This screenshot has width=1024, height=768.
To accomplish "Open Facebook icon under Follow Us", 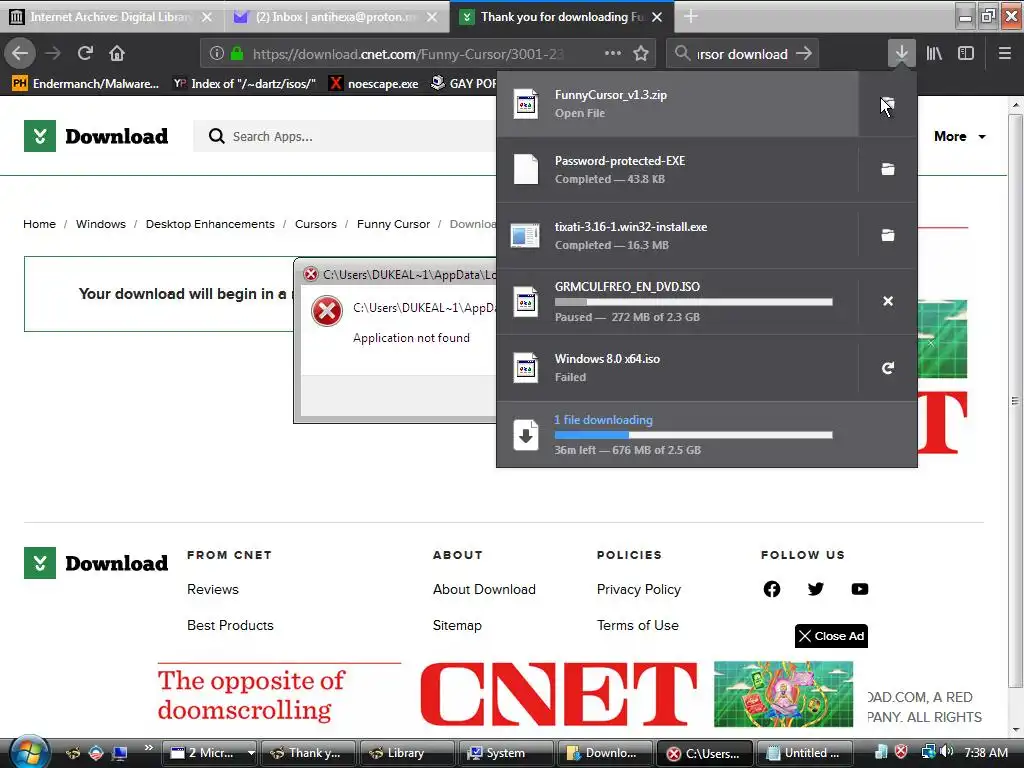I will pos(772,589).
